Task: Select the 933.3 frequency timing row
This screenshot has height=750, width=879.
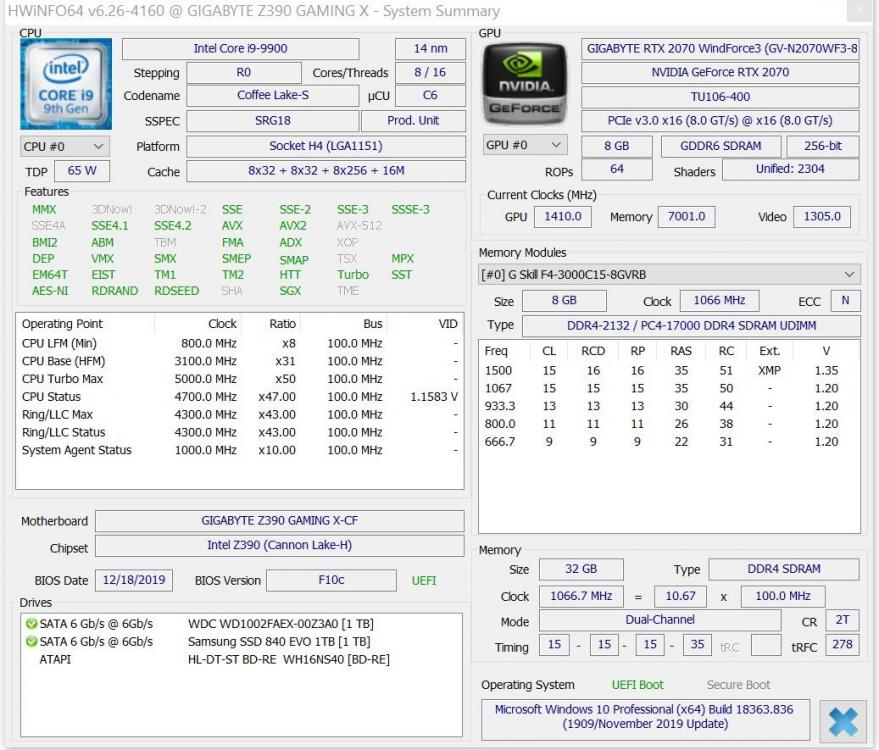Action: click(669, 406)
